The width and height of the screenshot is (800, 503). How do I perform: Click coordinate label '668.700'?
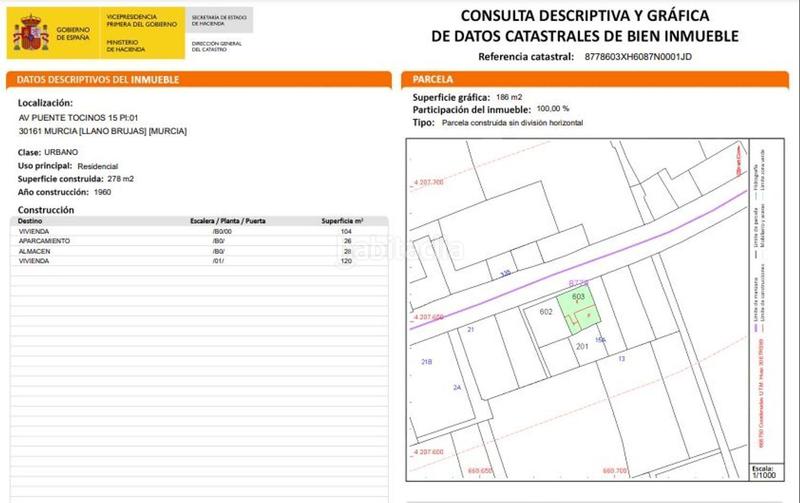pyautogui.click(x=615, y=470)
